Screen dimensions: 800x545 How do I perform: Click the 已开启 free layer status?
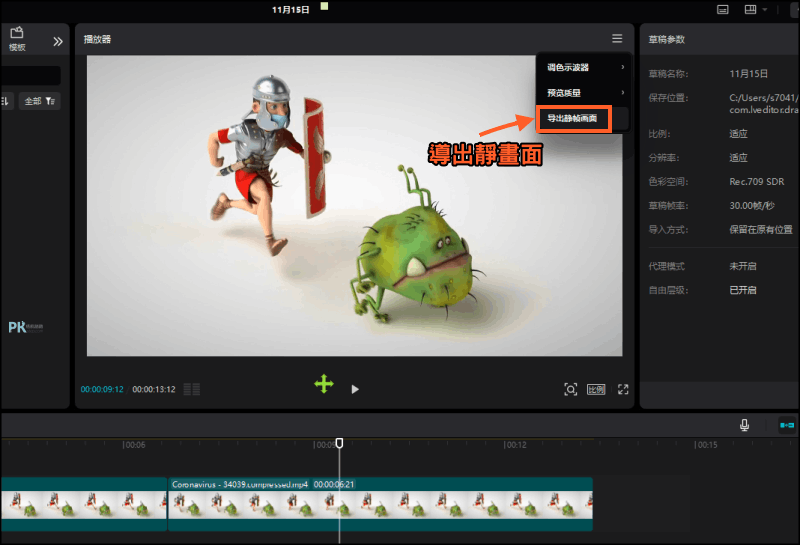[743, 290]
